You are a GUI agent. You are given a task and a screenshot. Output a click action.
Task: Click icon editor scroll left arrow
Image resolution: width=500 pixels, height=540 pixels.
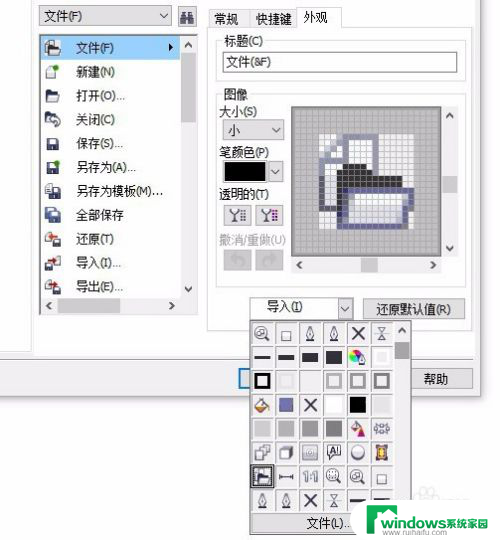point(299,265)
